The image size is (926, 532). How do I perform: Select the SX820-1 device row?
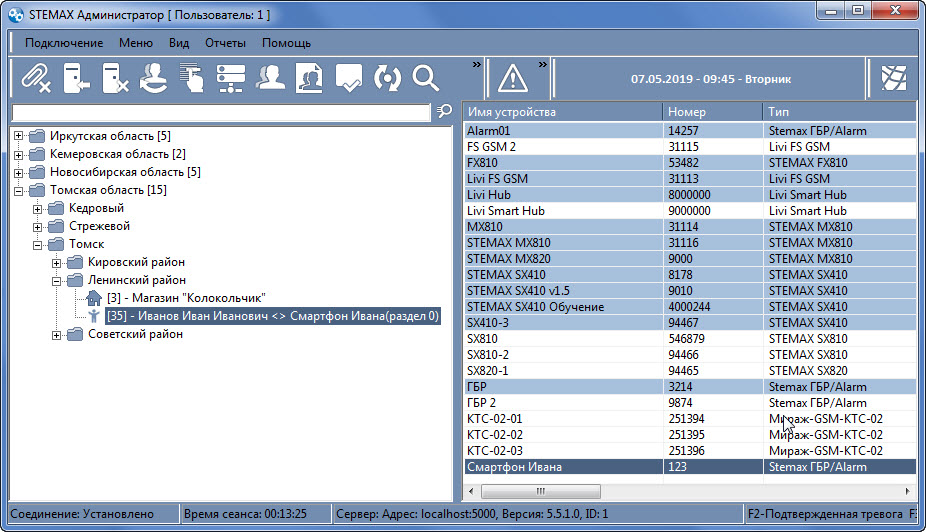click(x=690, y=371)
